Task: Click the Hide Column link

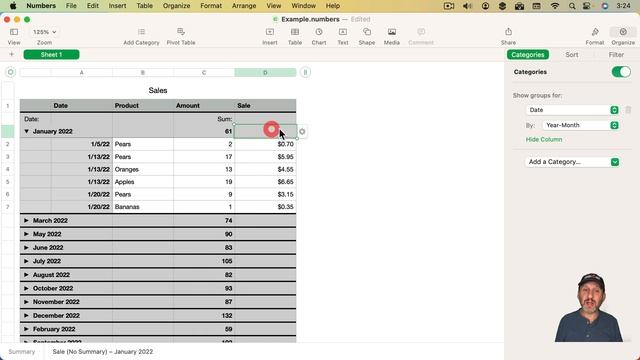Action: tap(544, 140)
